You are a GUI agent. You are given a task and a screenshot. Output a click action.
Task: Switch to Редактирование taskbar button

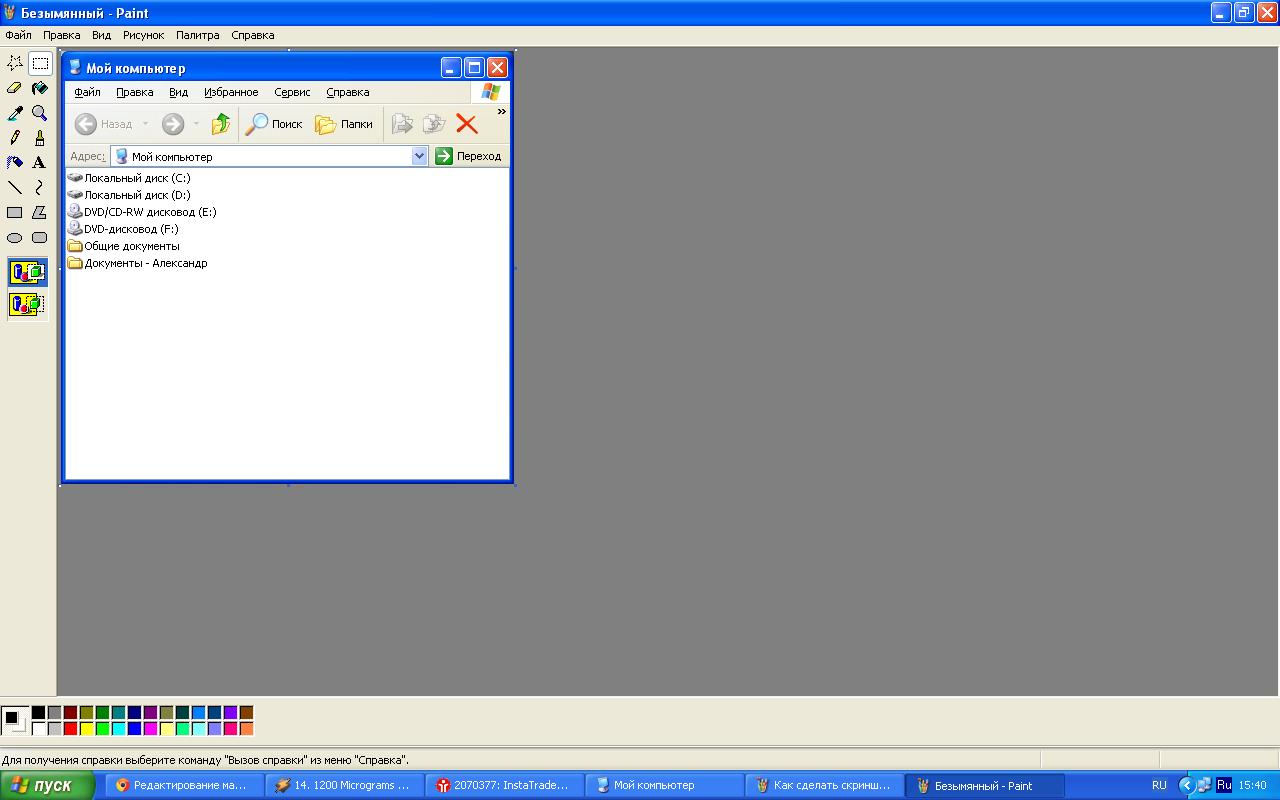[184, 786]
